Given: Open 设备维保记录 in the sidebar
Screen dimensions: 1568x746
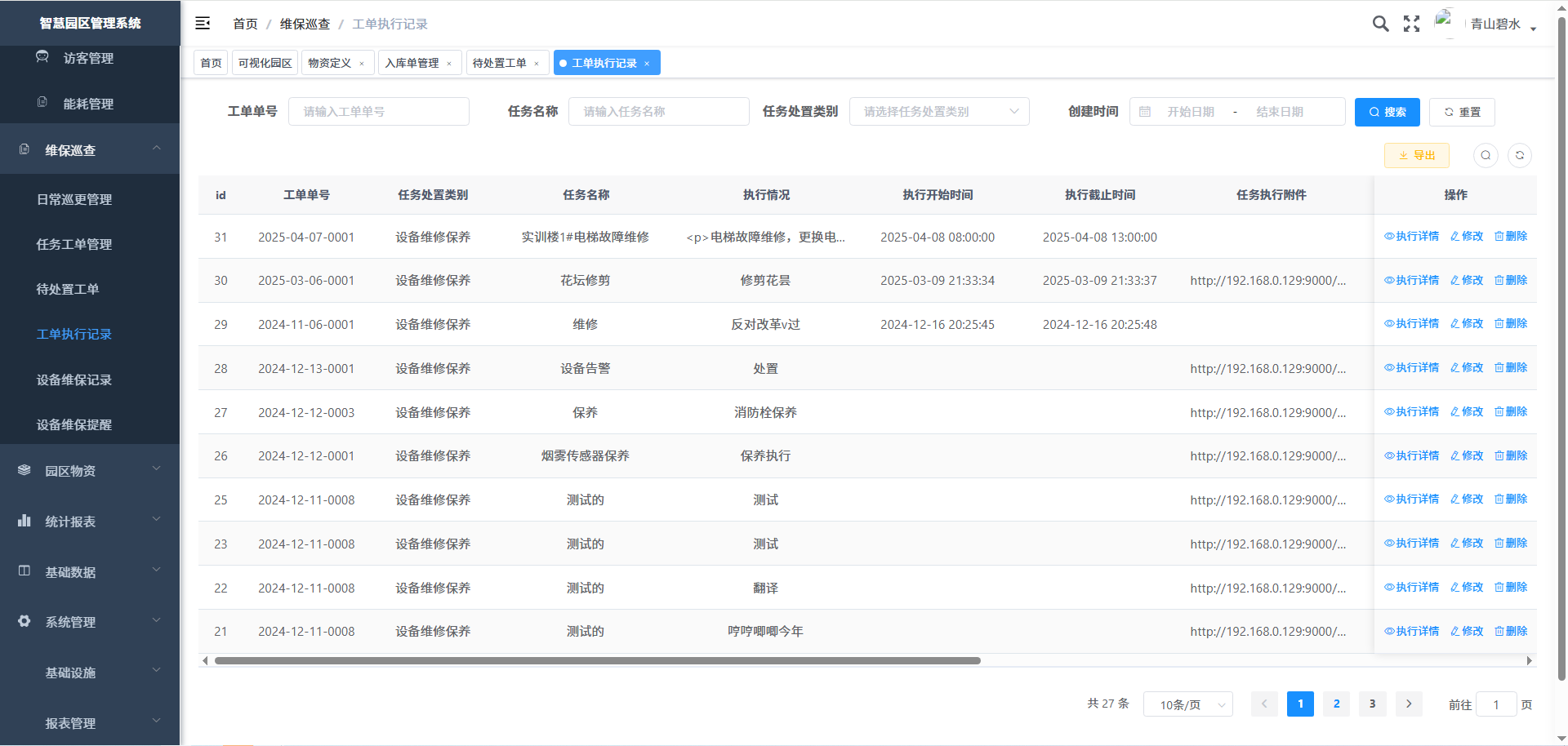Looking at the screenshot, I should 74,380.
